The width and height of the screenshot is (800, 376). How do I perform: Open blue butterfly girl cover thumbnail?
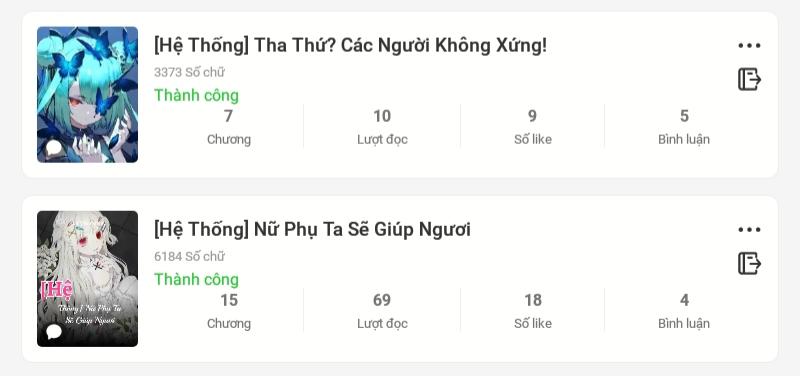87,94
